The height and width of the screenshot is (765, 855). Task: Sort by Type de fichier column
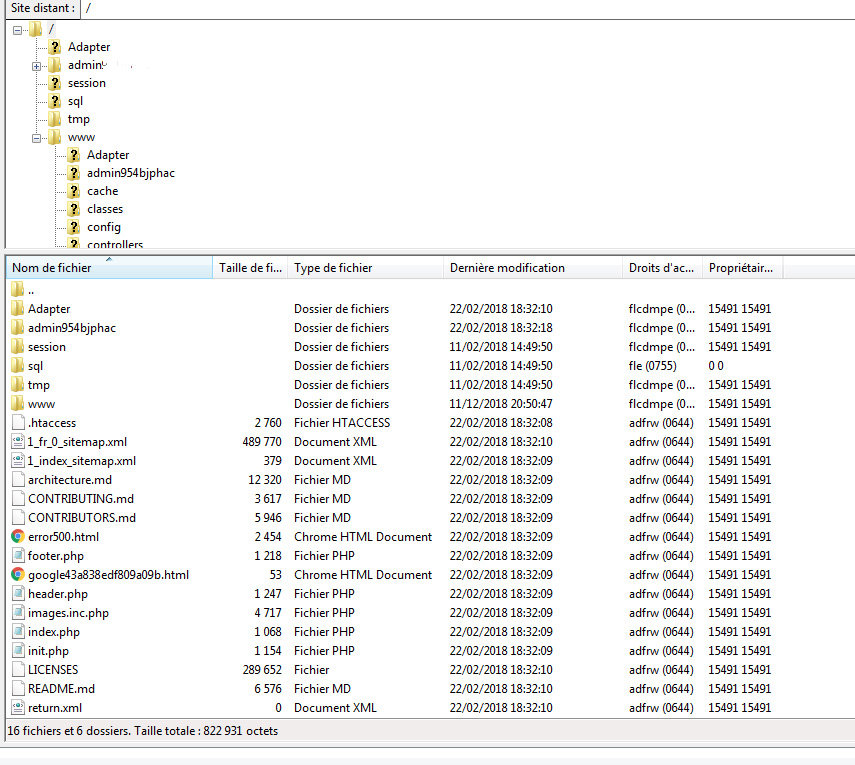point(366,268)
